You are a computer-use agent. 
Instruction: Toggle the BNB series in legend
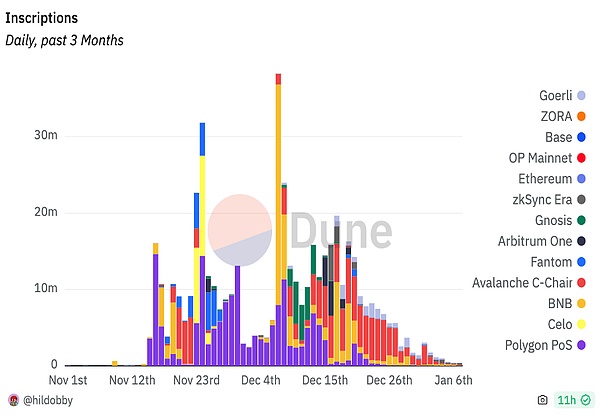558,303
